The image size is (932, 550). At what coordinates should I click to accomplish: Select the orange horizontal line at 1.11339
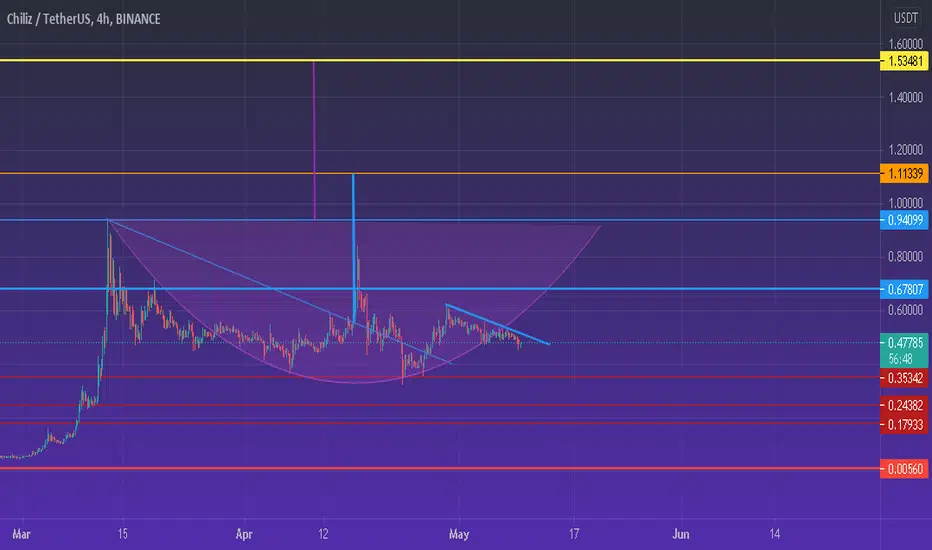point(440,174)
